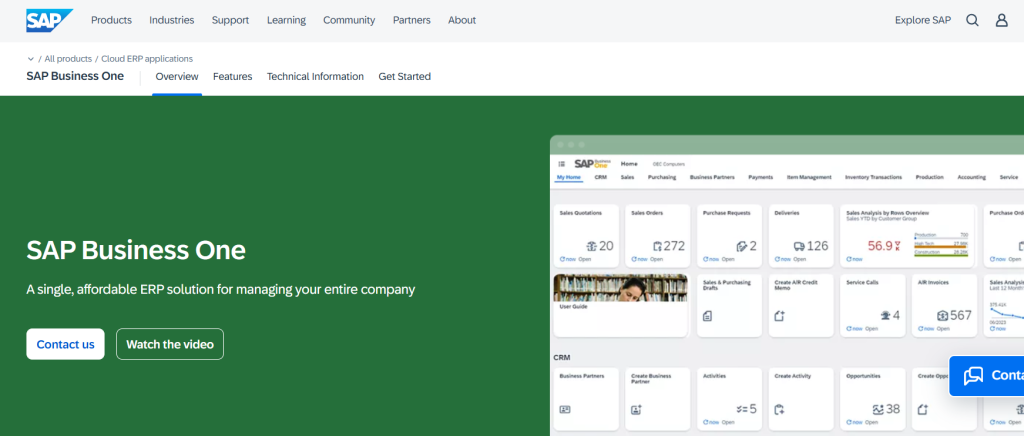Click the Business Partners tile card icon

tap(565, 409)
